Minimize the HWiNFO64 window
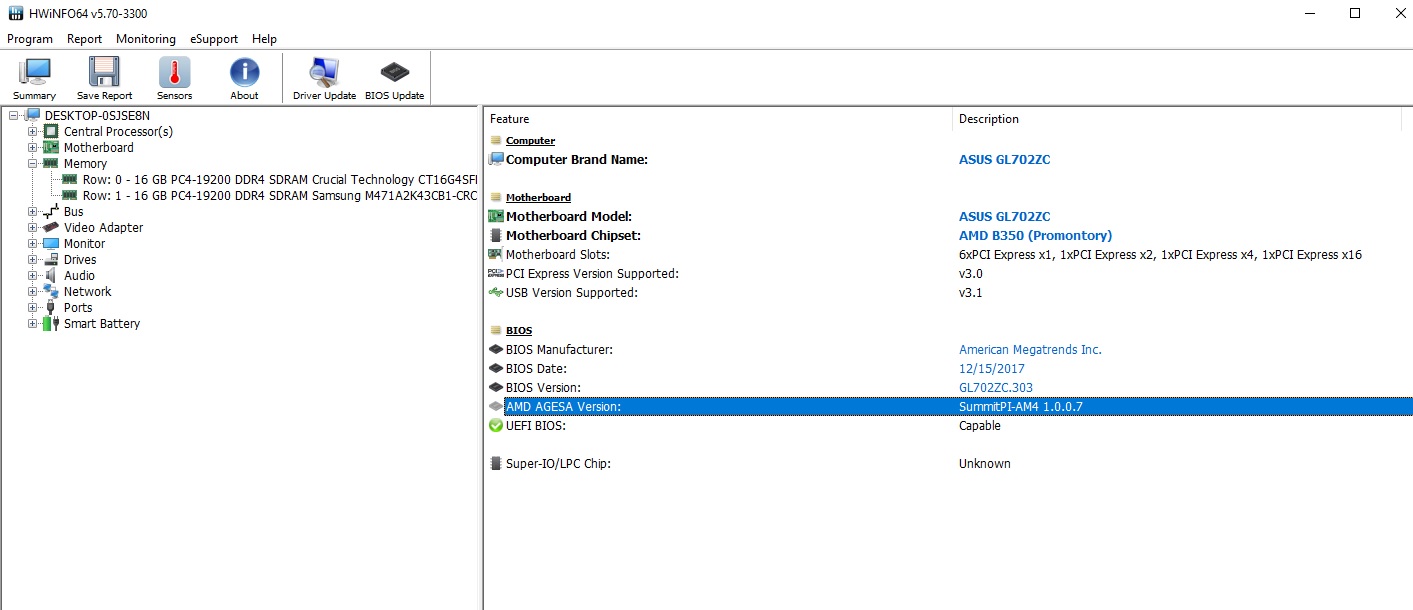 tap(1310, 14)
